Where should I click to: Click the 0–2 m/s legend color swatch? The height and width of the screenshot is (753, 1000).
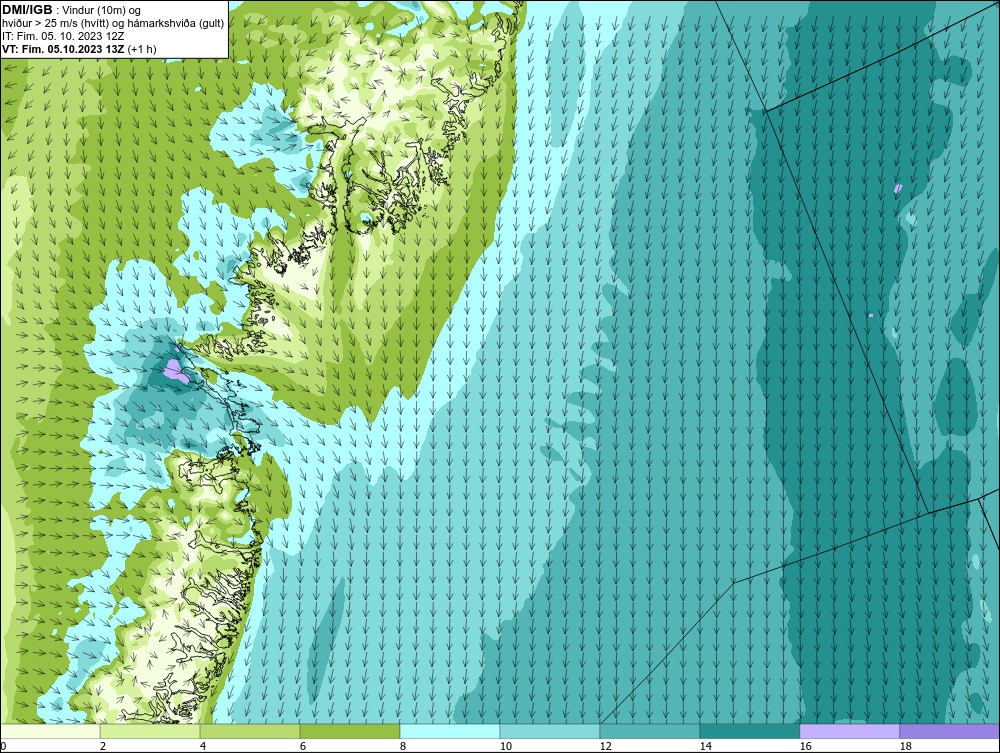[50, 731]
